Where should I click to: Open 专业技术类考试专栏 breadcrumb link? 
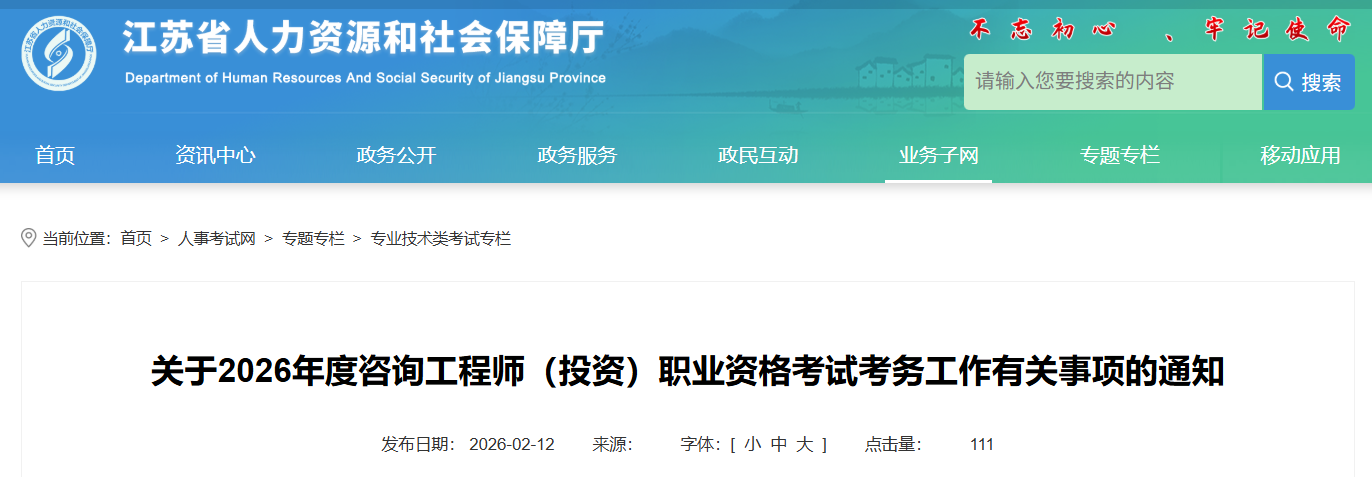point(441,239)
